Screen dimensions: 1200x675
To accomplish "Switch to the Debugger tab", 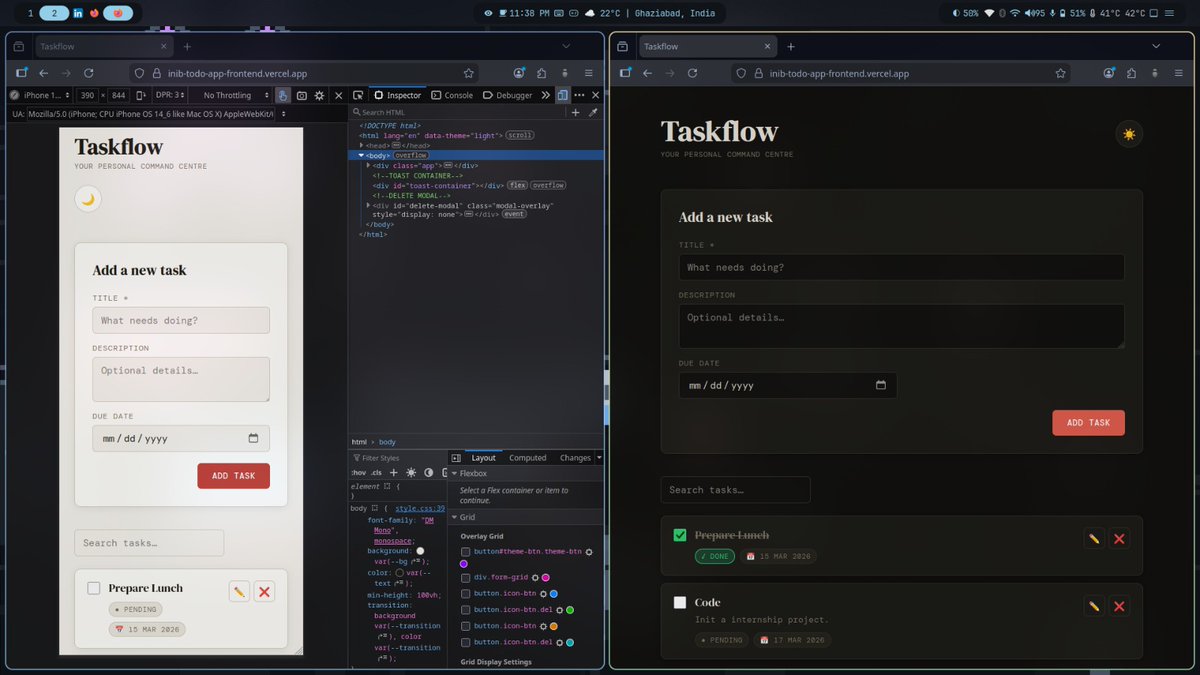I will (x=507, y=95).
